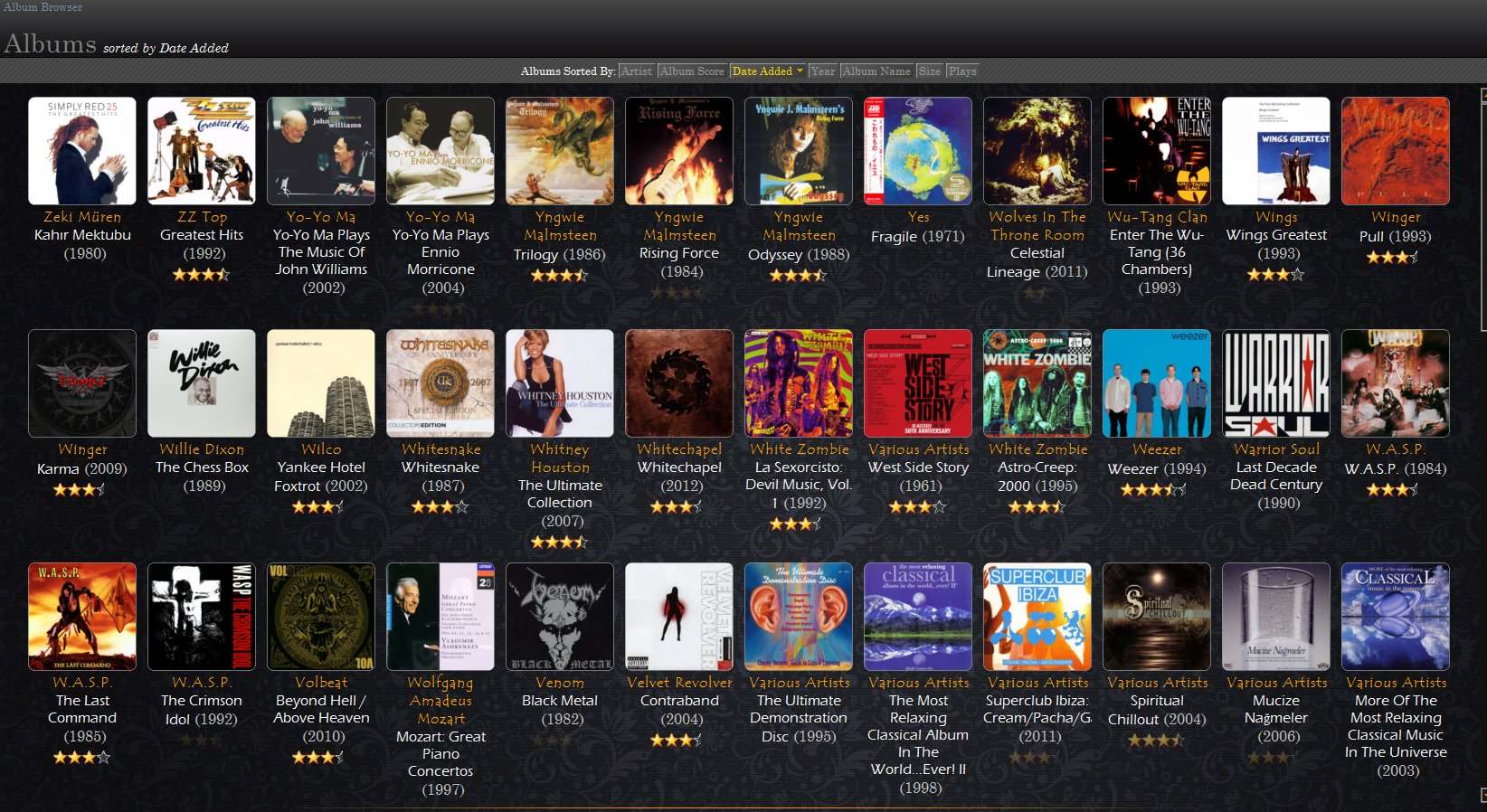The width and height of the screenshot is (1487, 812).
Task: Open ZZ Top Greatest Hits cover
Action: click(202, 151)
